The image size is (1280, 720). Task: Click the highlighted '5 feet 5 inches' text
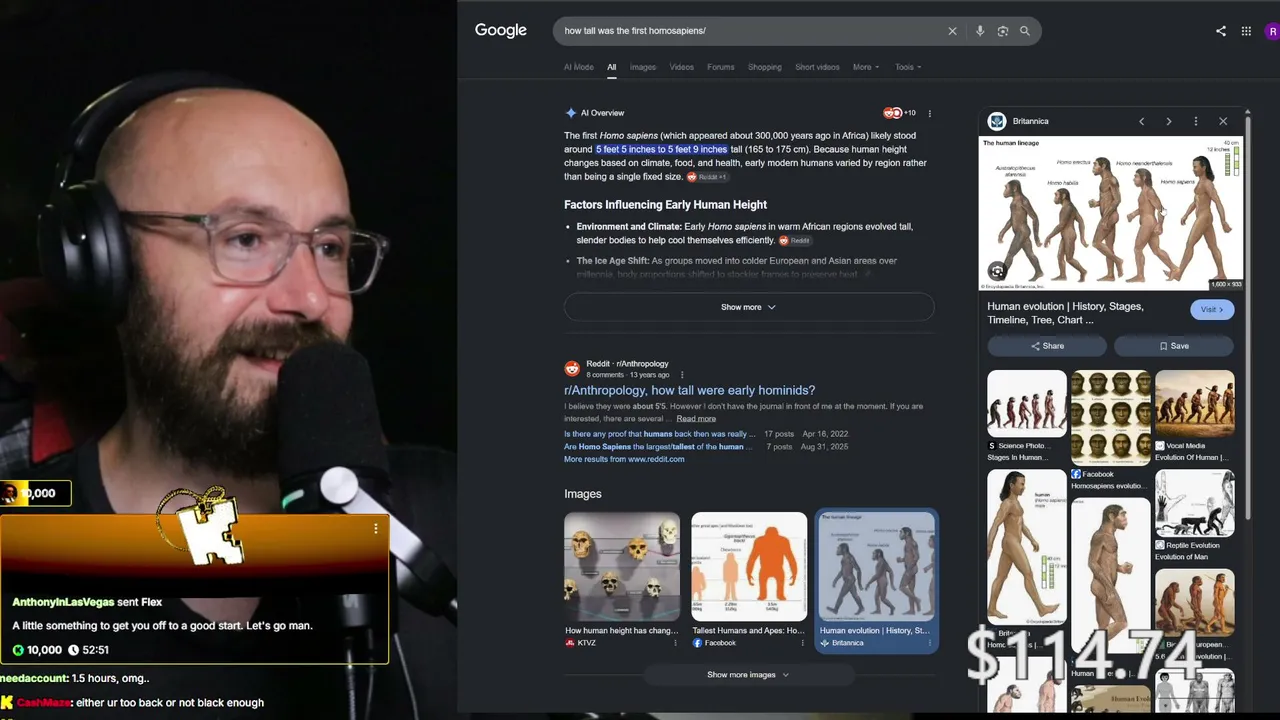[662, 150]
